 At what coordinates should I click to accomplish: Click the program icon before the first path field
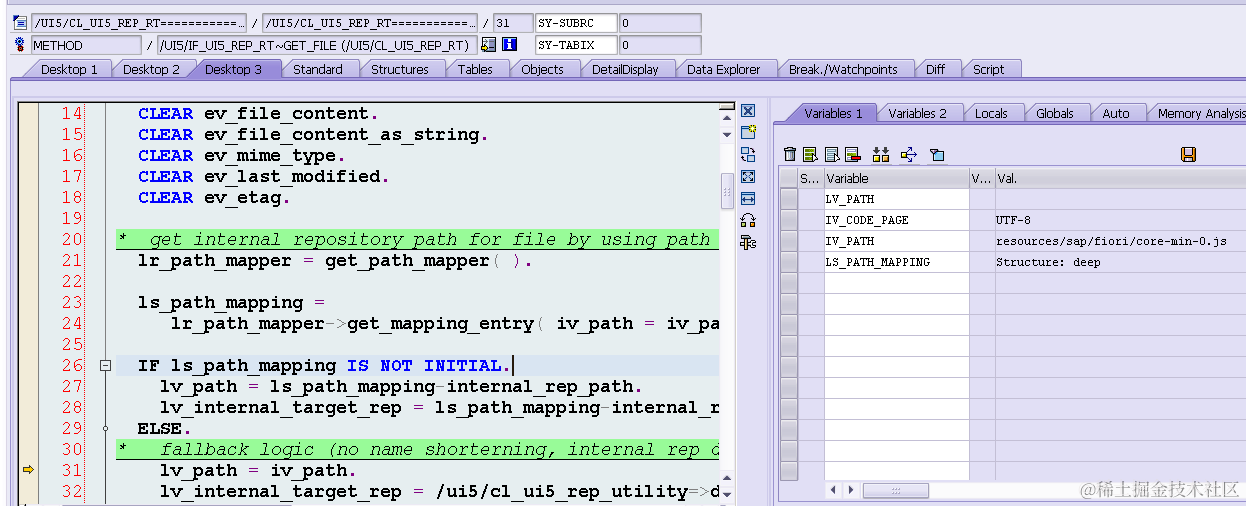click(x=19, y=22)
